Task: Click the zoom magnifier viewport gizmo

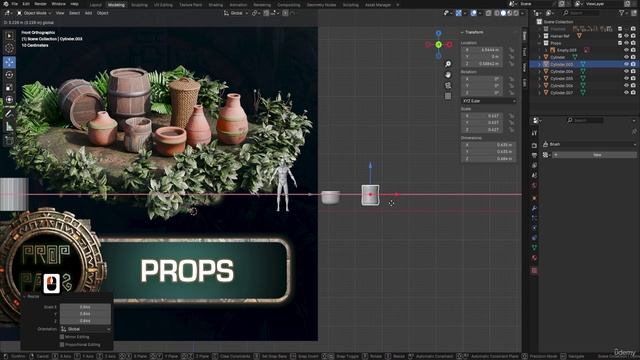Action: click(x=448, y=64)
